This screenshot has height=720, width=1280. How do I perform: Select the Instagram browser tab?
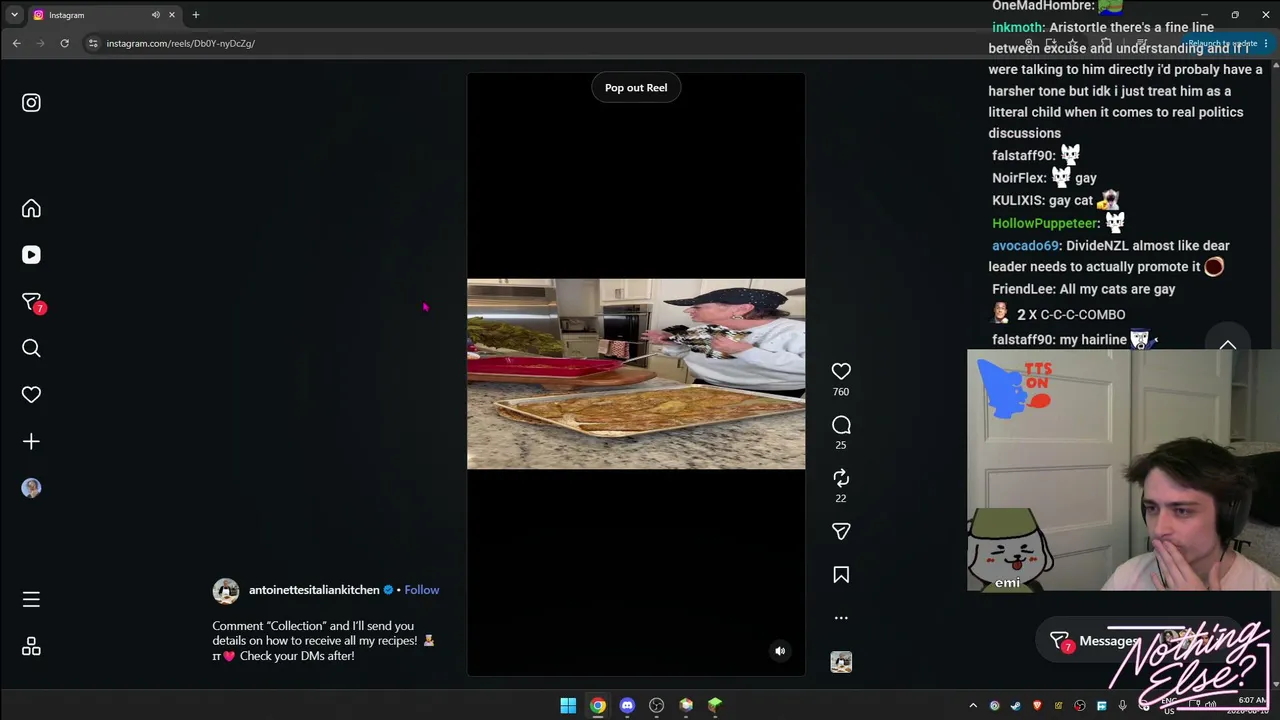click(x=105, y=15)
